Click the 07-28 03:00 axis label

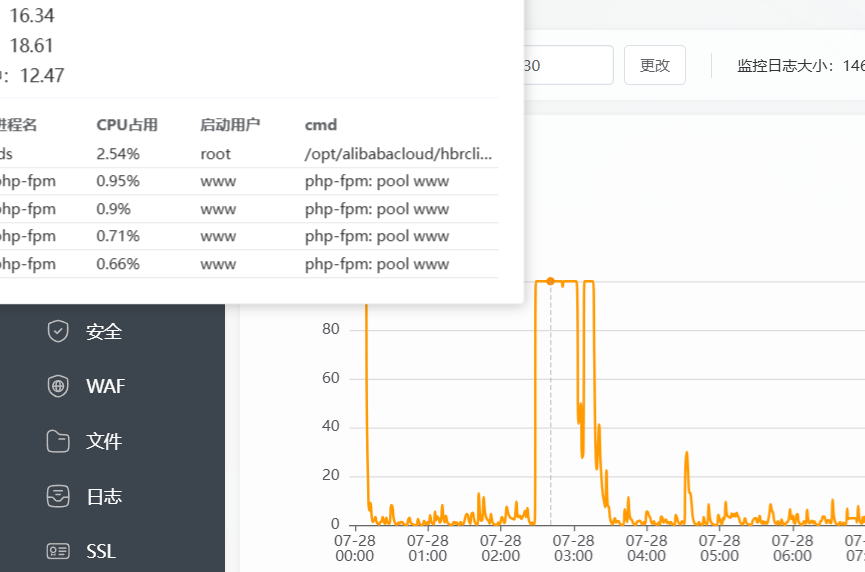click(x=573, y=548)
